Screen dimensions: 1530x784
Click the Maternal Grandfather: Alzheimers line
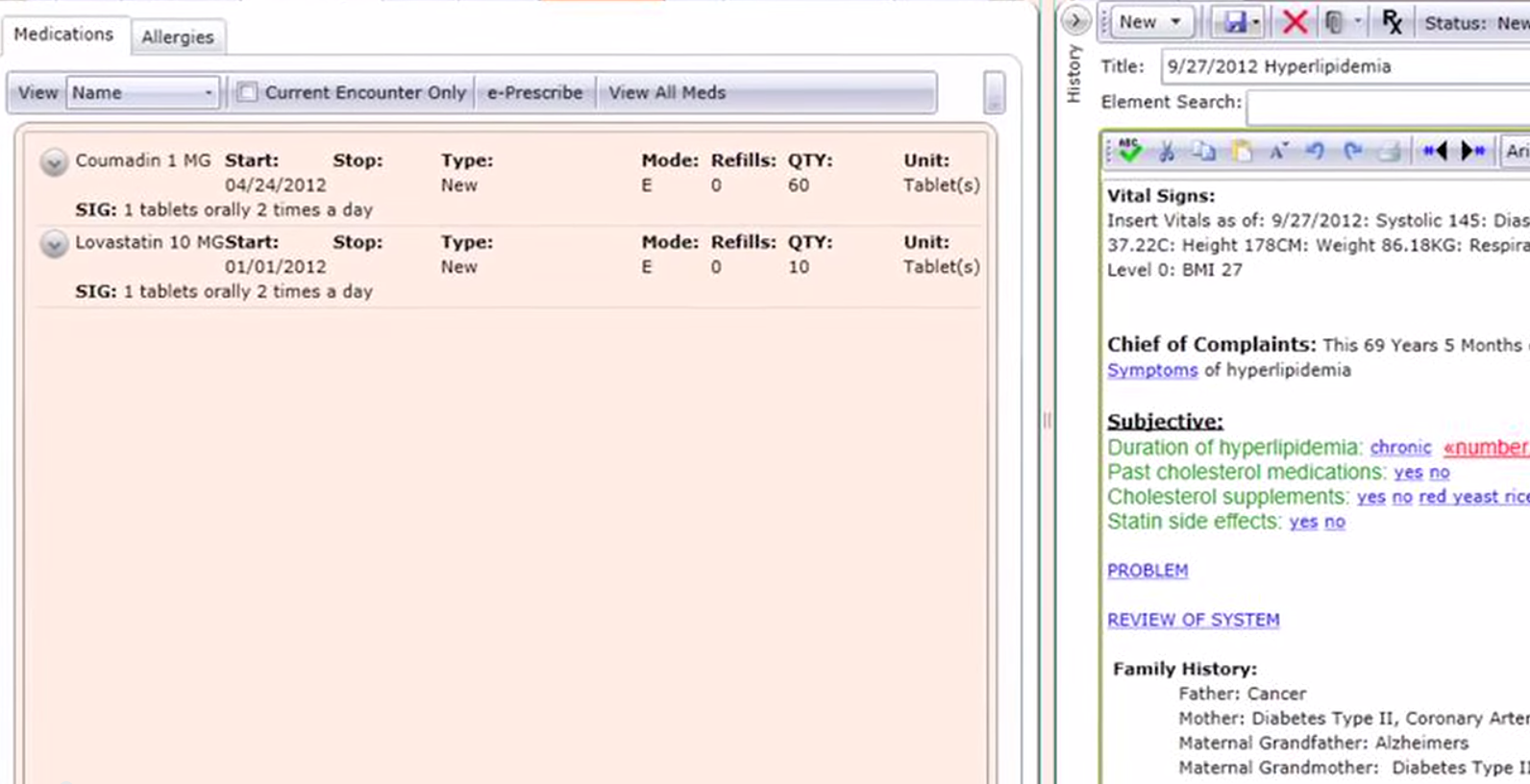1324,743
